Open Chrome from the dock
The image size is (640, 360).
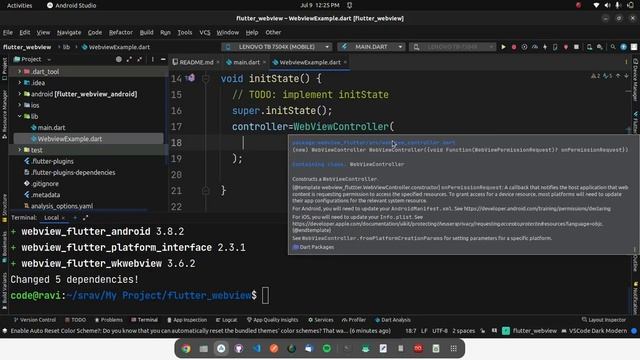[x=186, y=348]
